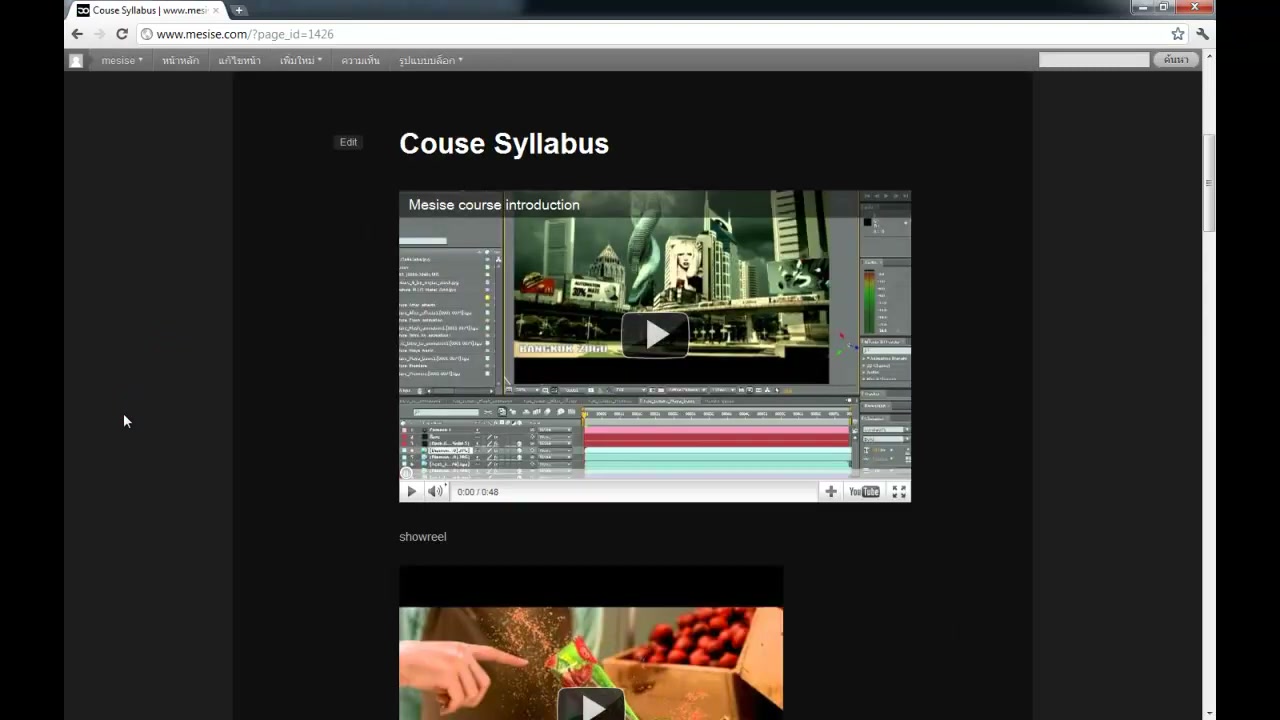The width and height of the screenshot is (1280, 720).
Task: Bookmark page with star icon
Action: pyautogui.click(x=1178, y=34)
